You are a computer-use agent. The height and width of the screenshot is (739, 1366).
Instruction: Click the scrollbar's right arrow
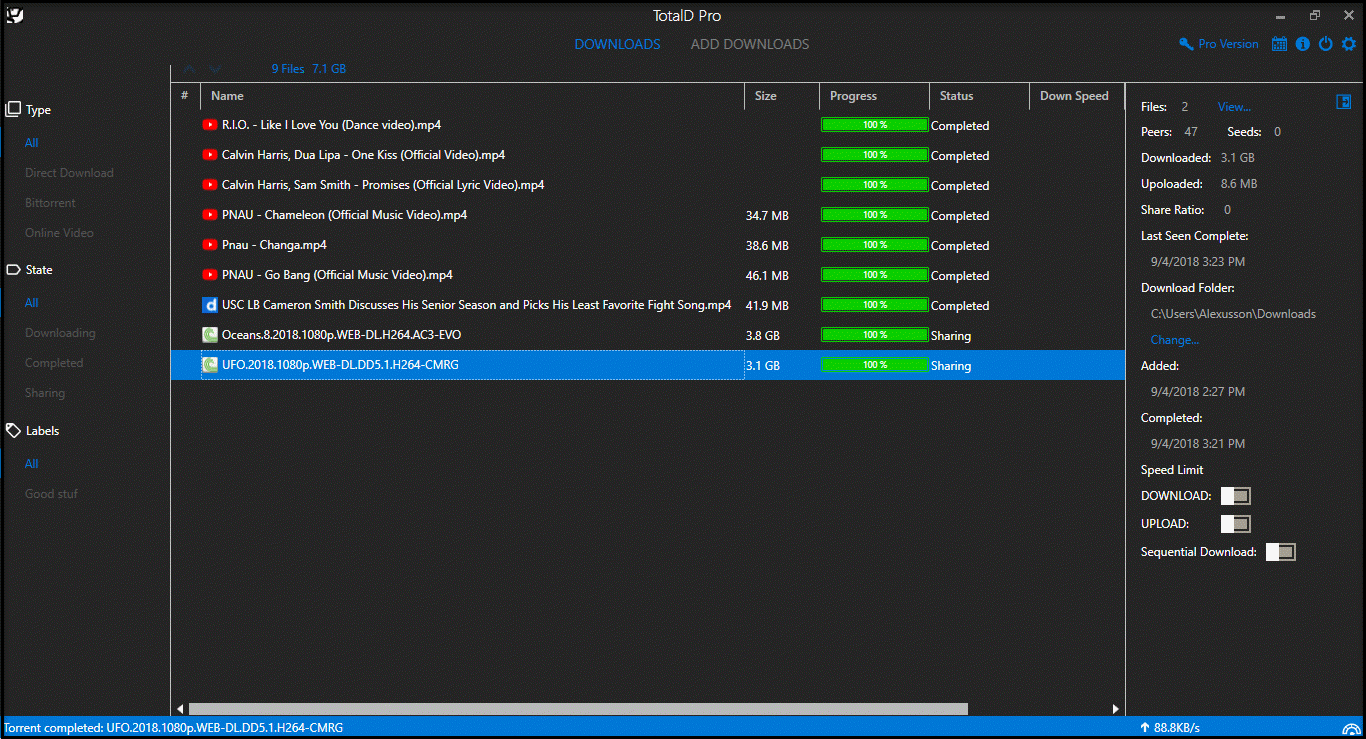(1116, 709)
